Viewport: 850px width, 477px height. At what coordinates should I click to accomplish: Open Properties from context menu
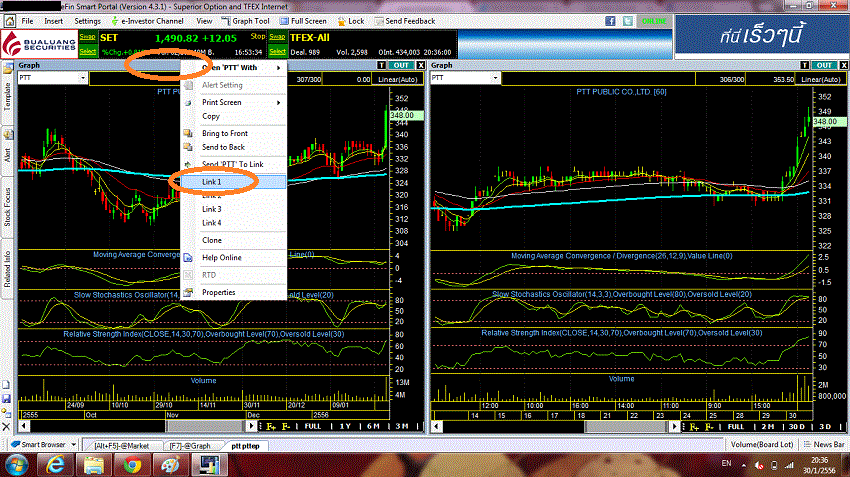(x=234, y=292)
